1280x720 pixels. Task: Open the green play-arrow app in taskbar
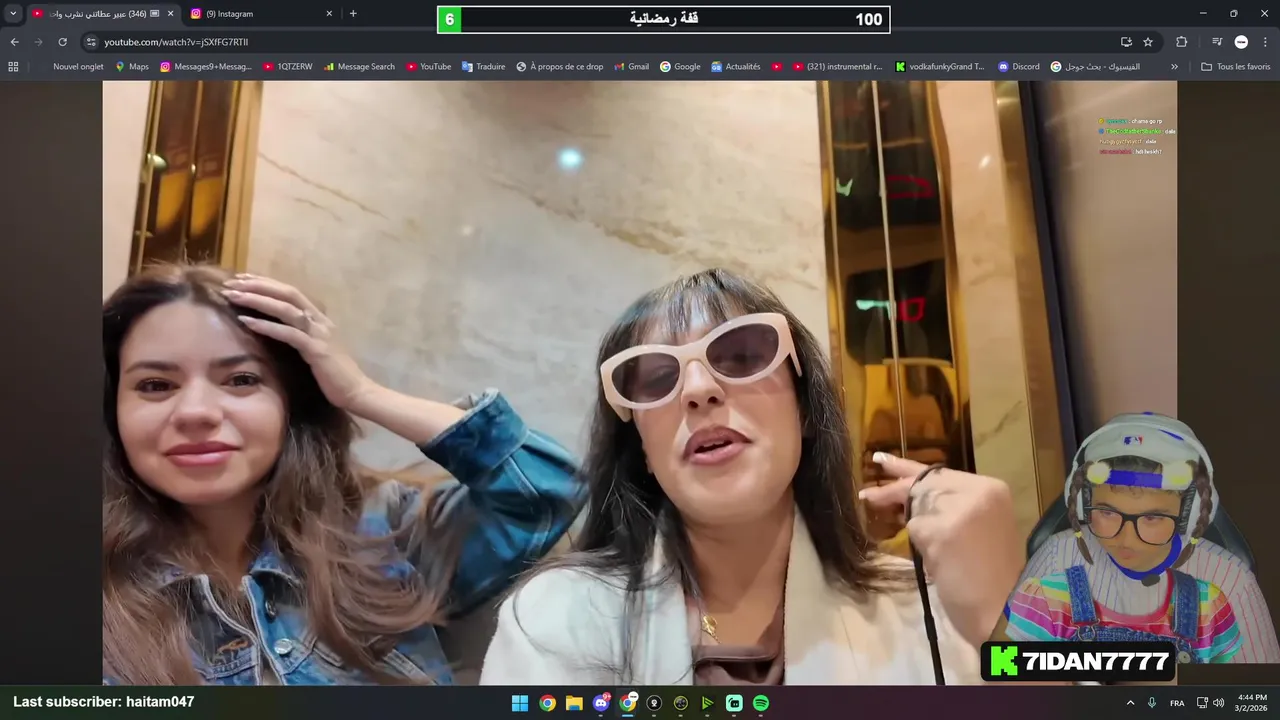coord(707,703)
